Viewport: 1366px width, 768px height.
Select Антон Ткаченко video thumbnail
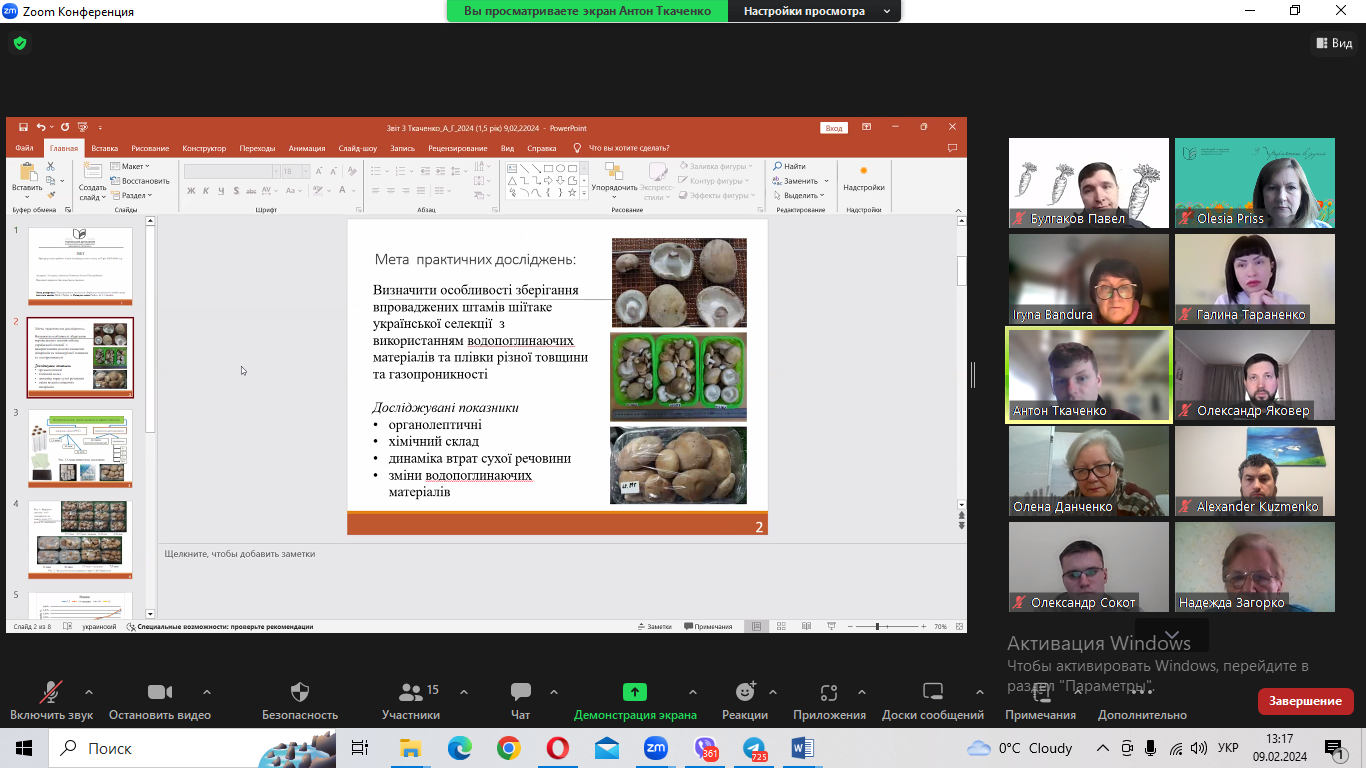coord(1088,376)
